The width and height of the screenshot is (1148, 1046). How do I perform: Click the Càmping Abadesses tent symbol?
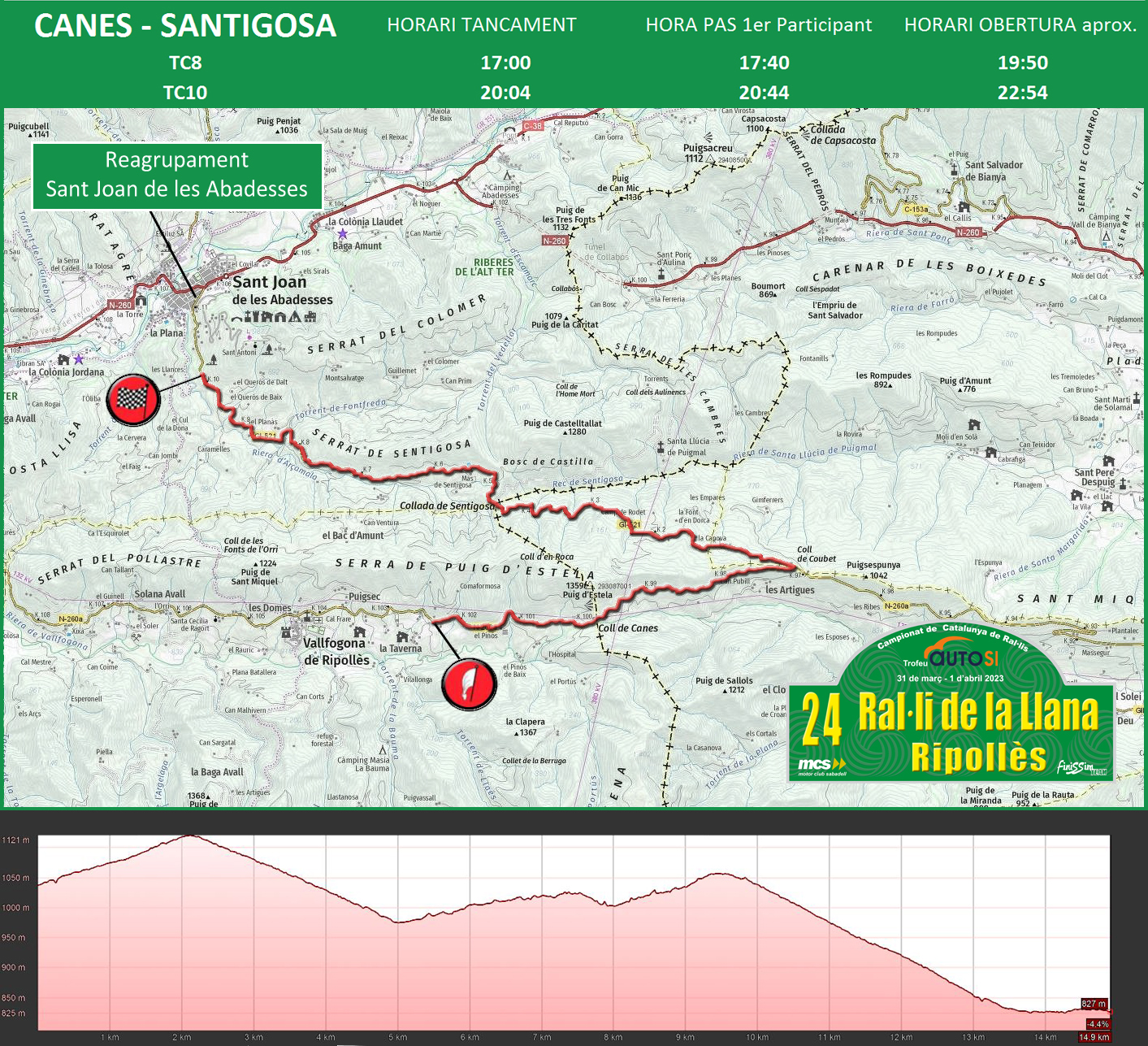click(508, 176)
